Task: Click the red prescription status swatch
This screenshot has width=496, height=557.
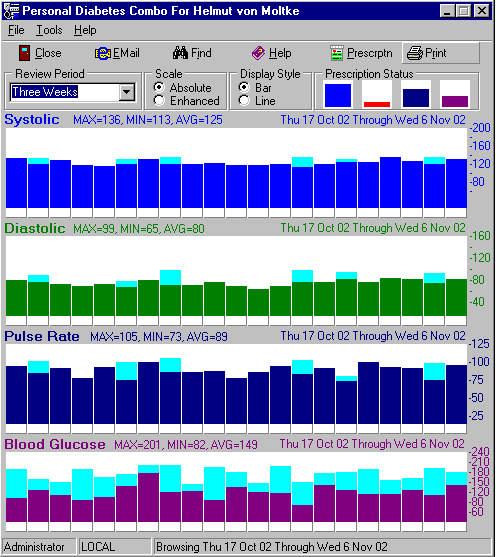Action: (x=377, y=104)
